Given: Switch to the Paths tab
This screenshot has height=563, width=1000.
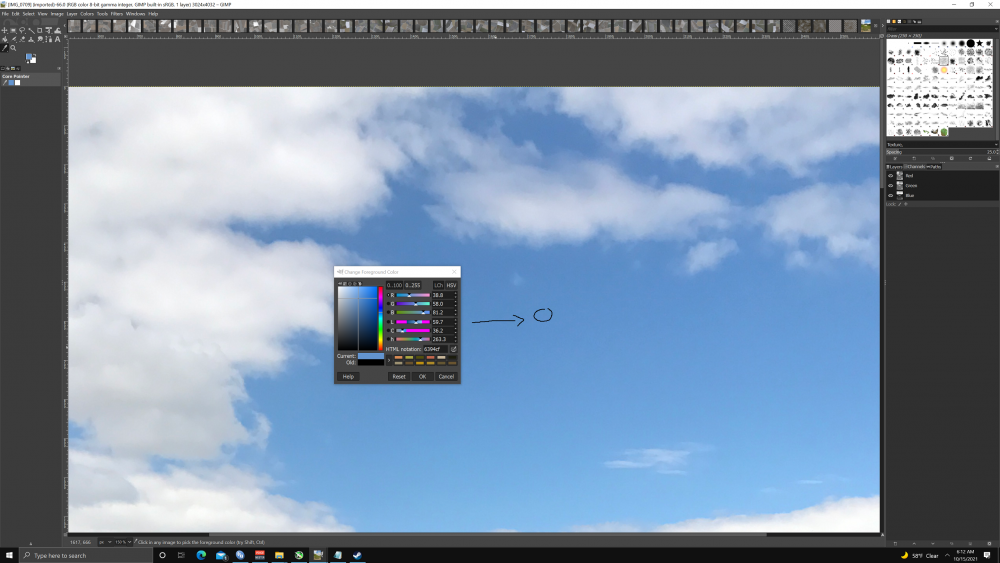Looking at the screenshot, I should [934, 166].
